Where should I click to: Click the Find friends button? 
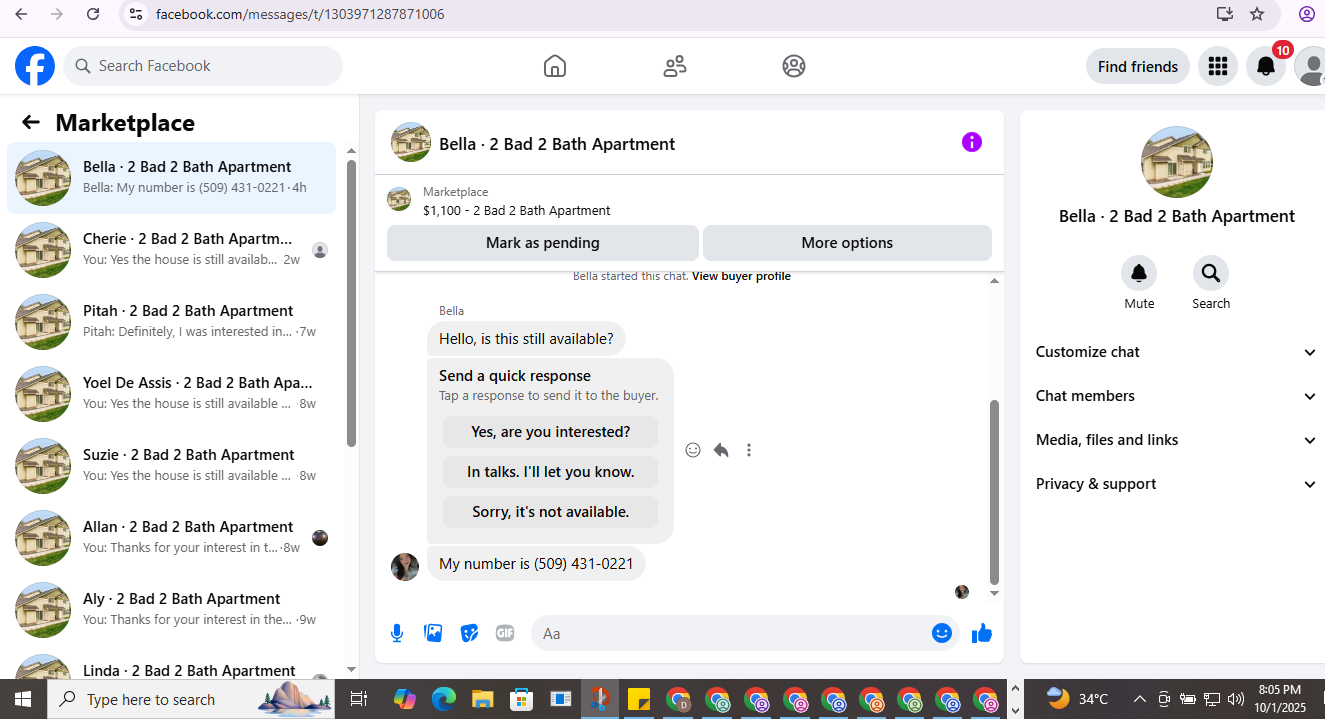click(1138, 66)
